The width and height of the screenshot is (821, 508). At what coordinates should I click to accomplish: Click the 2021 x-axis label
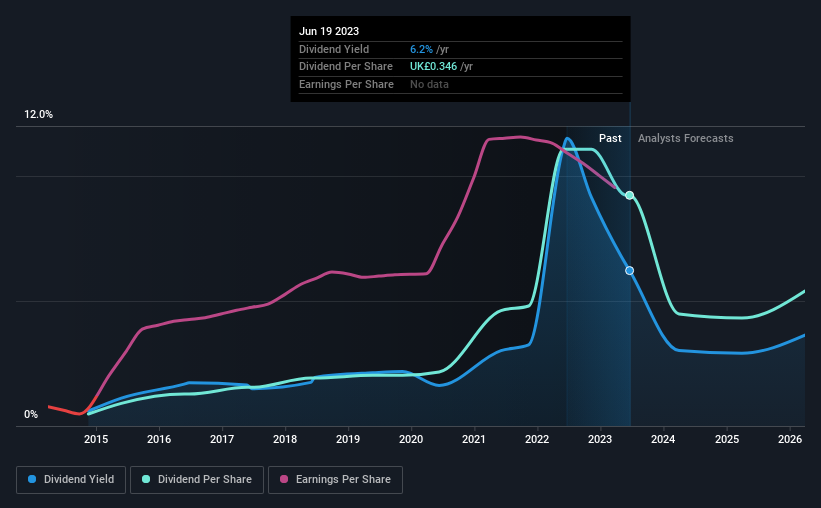tap(474, 439)
